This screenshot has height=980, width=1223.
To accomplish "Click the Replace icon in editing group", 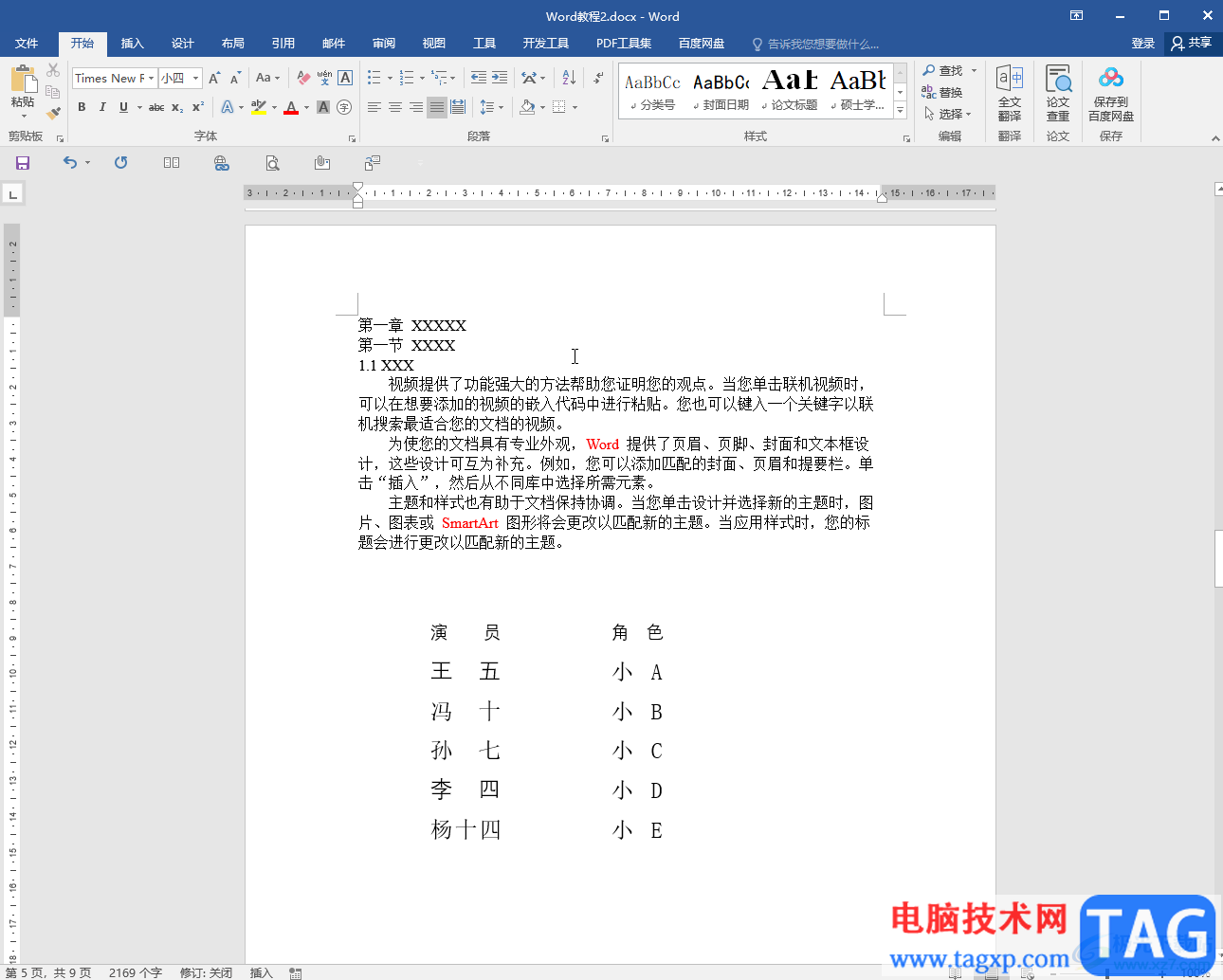I will (942, 92).
